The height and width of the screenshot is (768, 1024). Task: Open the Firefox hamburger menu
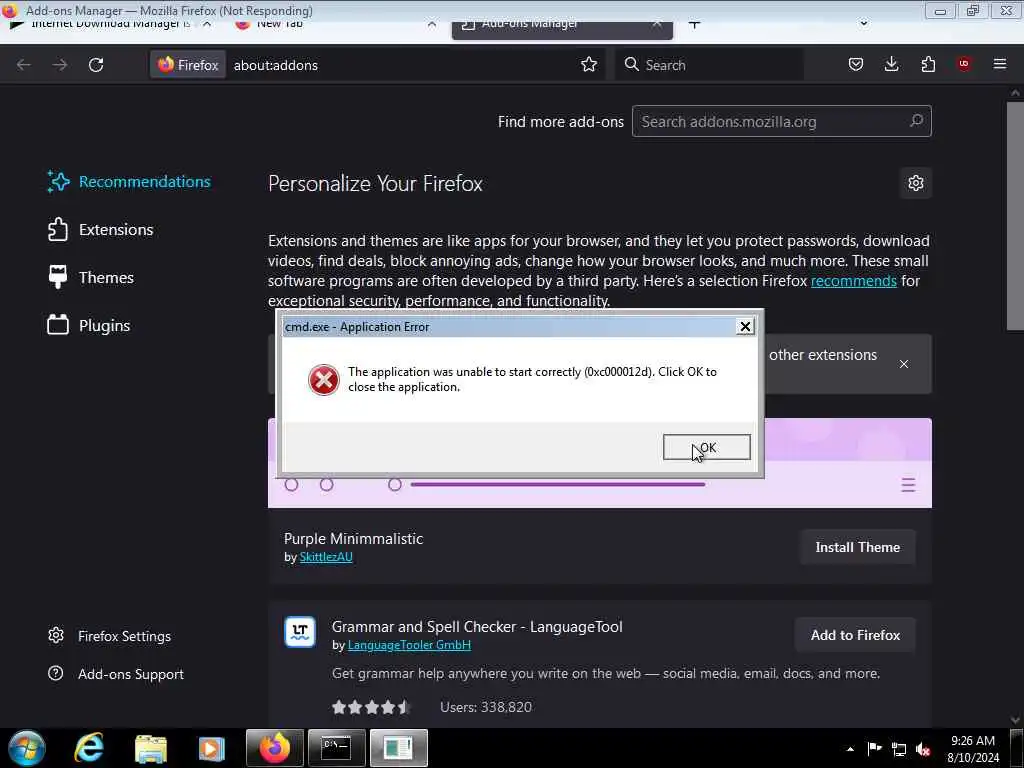click(x=1000, y=64)
